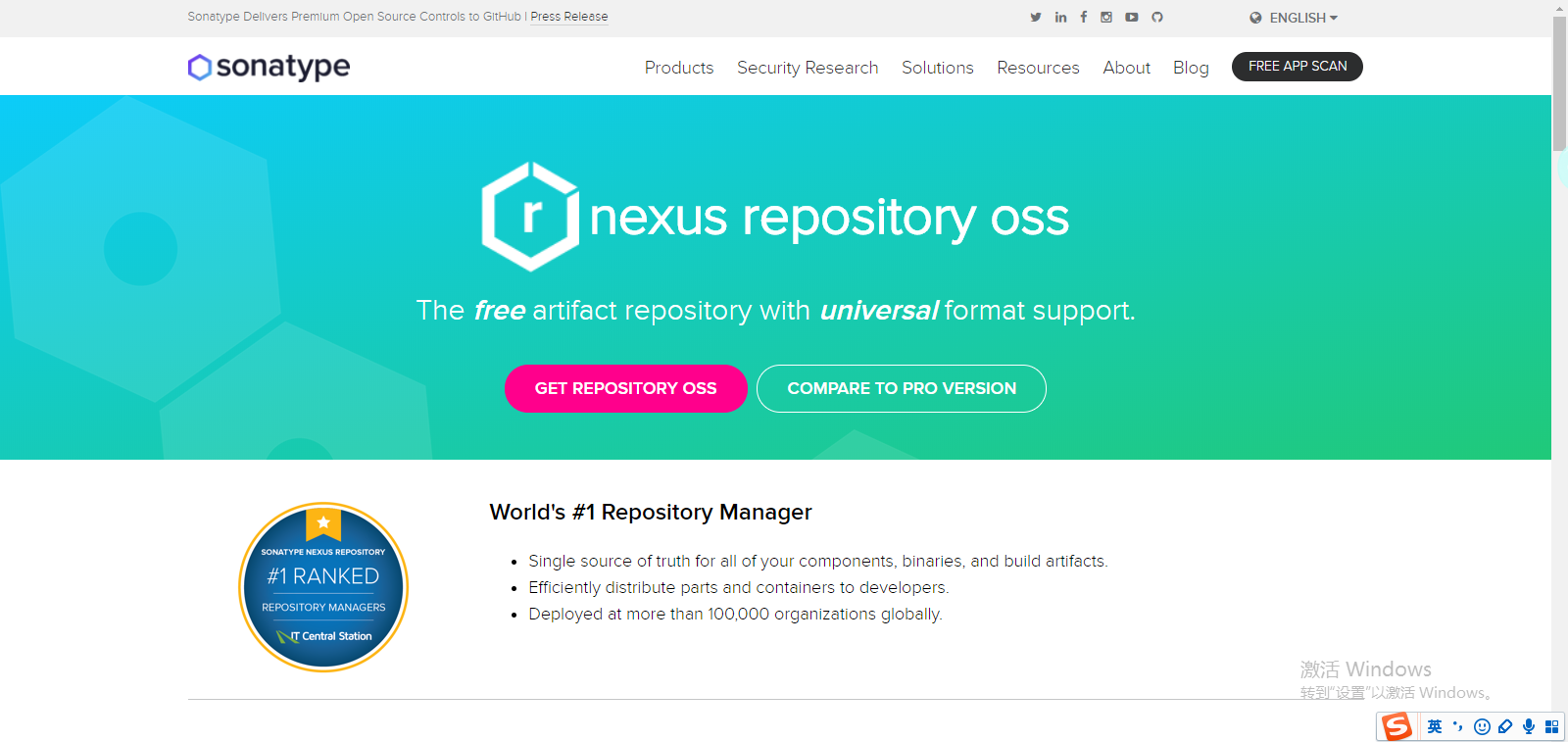Open the Sogou emoji smiley panel
The height and width of the screenshot is (742, 1568).
tap(1482, 726)
